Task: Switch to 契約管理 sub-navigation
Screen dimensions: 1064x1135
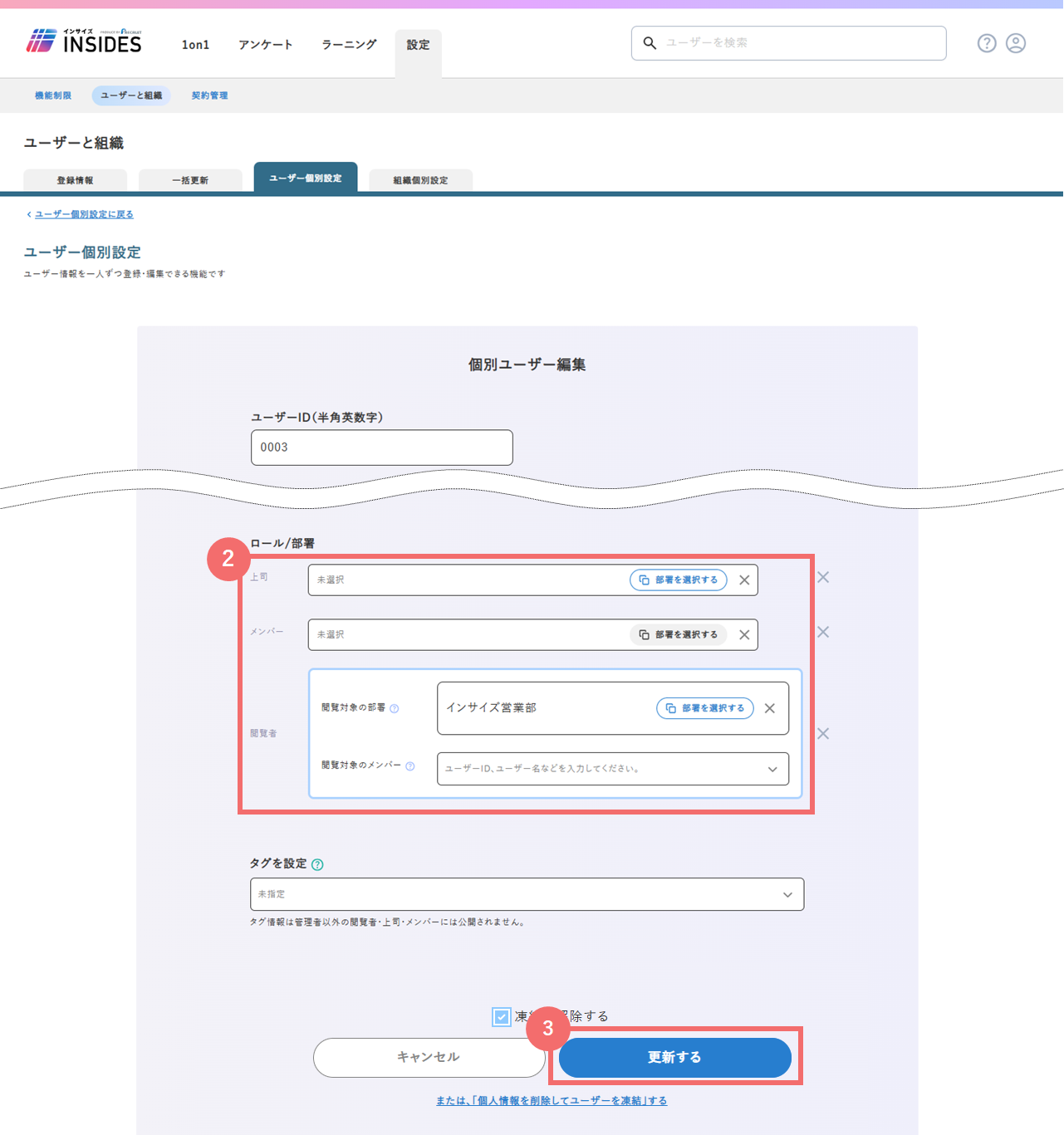Action: click(210, 95)
